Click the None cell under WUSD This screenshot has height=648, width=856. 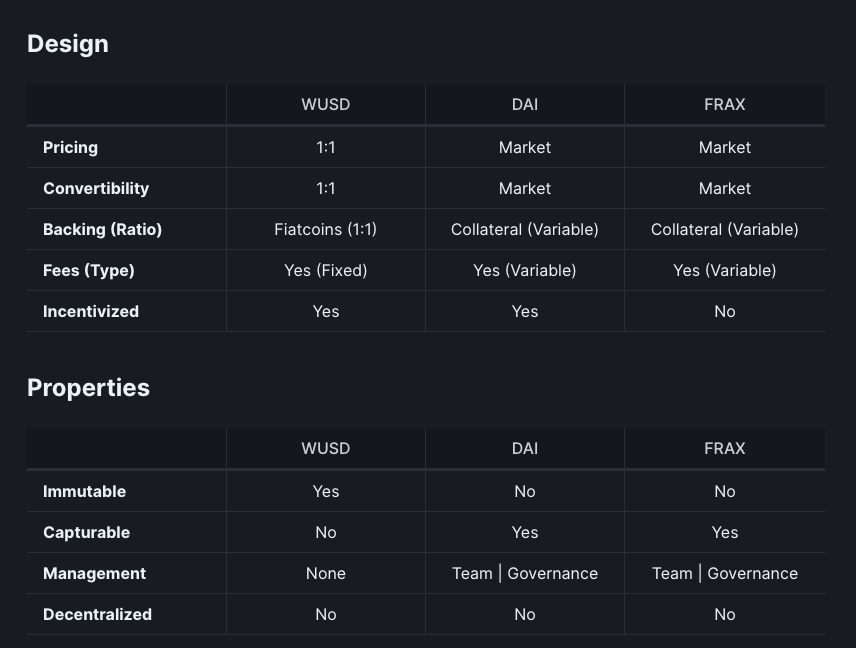pyautogui.click(x=326, y=573)
